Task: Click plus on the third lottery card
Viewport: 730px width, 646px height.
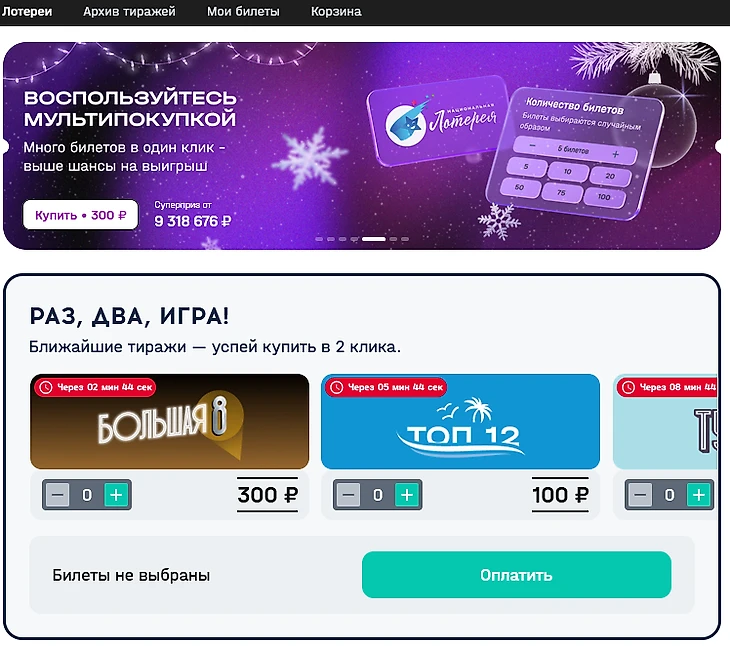Action: (699, 495)
